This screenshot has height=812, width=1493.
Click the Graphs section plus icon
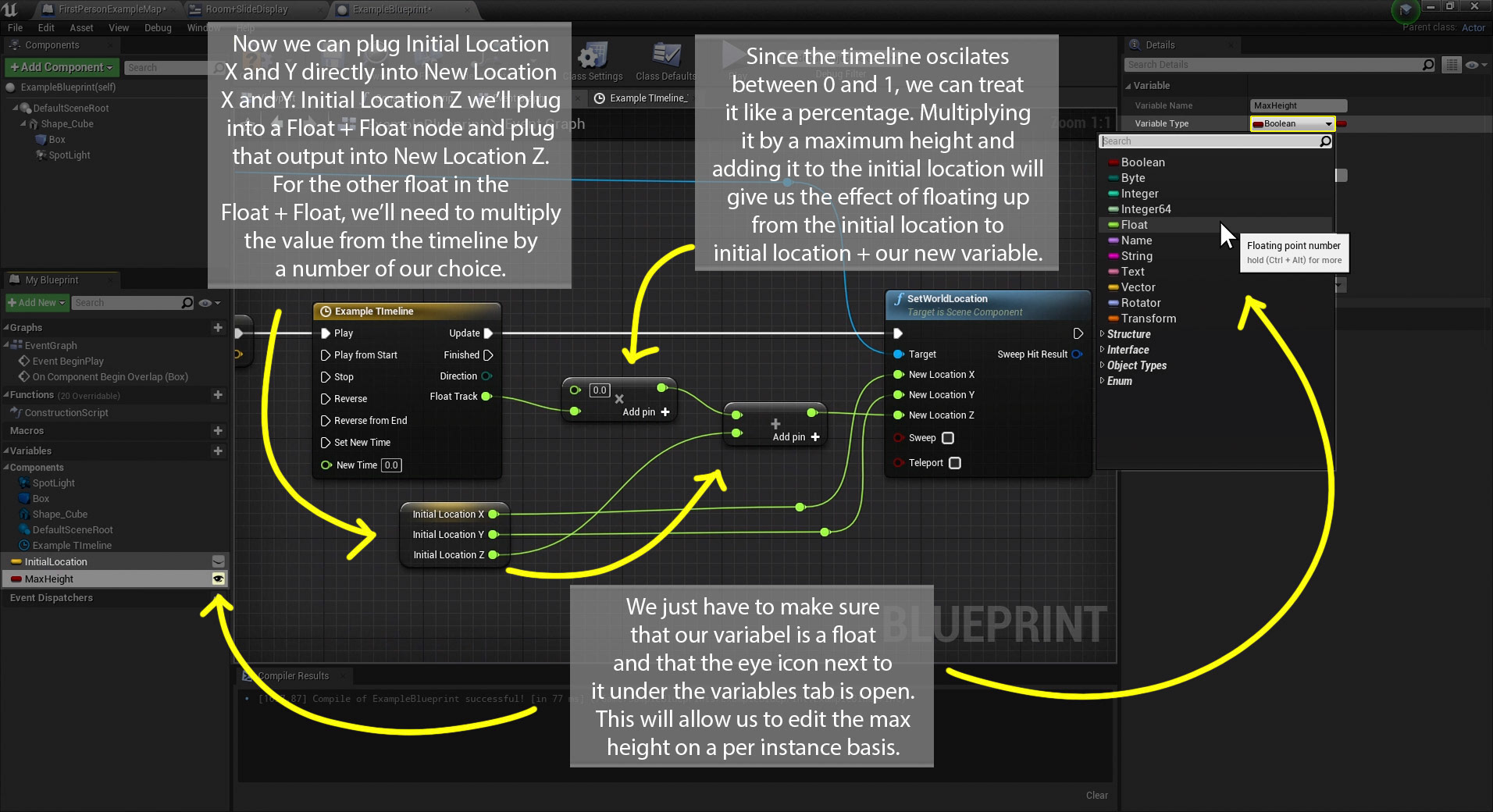[x=218, y=328]
